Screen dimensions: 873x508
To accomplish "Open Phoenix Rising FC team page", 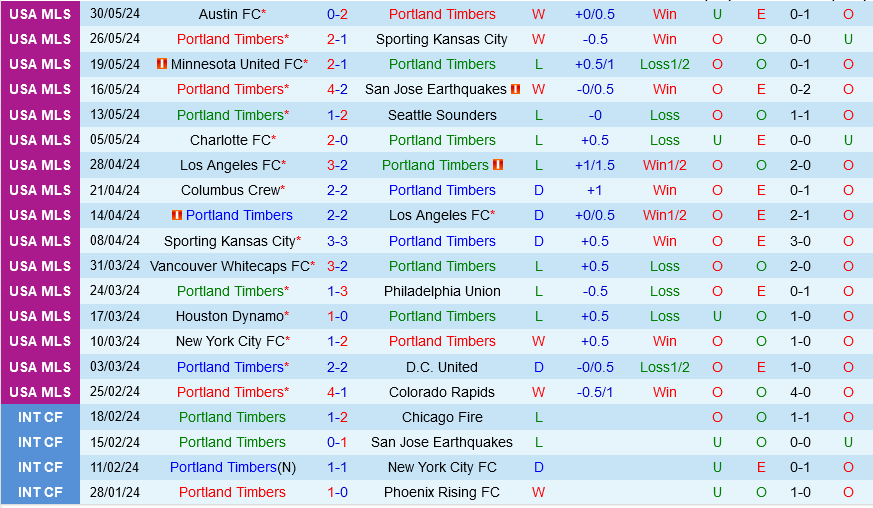I will pyautogui.click(x=442, y=492).
